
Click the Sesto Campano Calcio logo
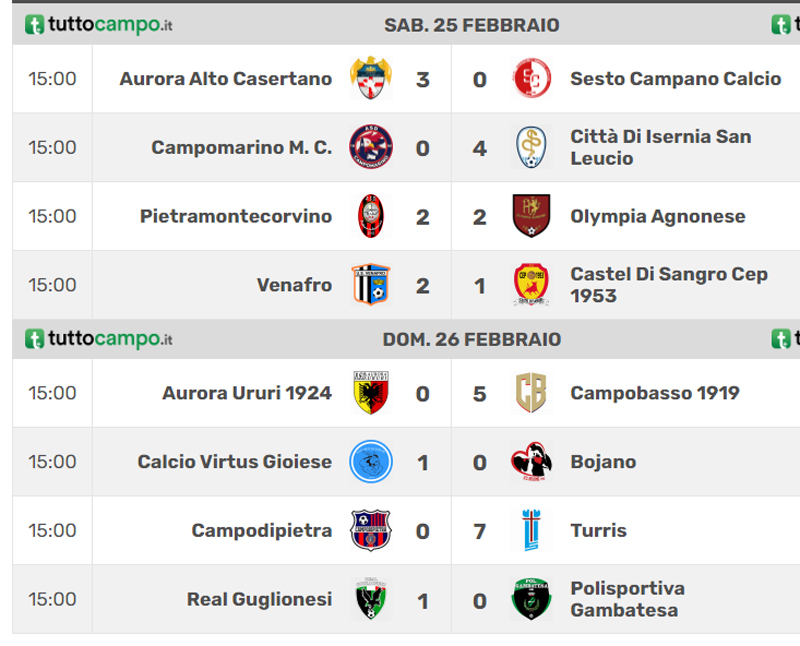531,78
